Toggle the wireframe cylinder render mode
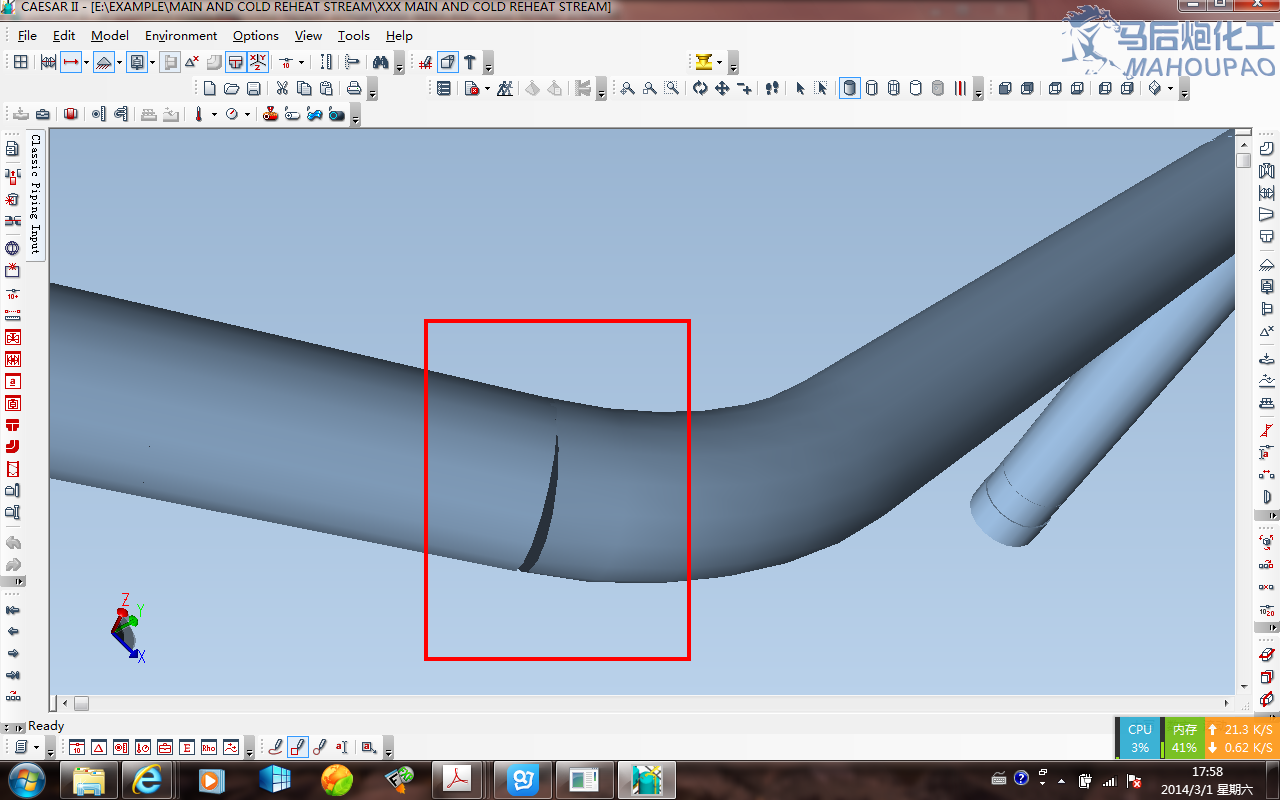 (x=893, y=88)
